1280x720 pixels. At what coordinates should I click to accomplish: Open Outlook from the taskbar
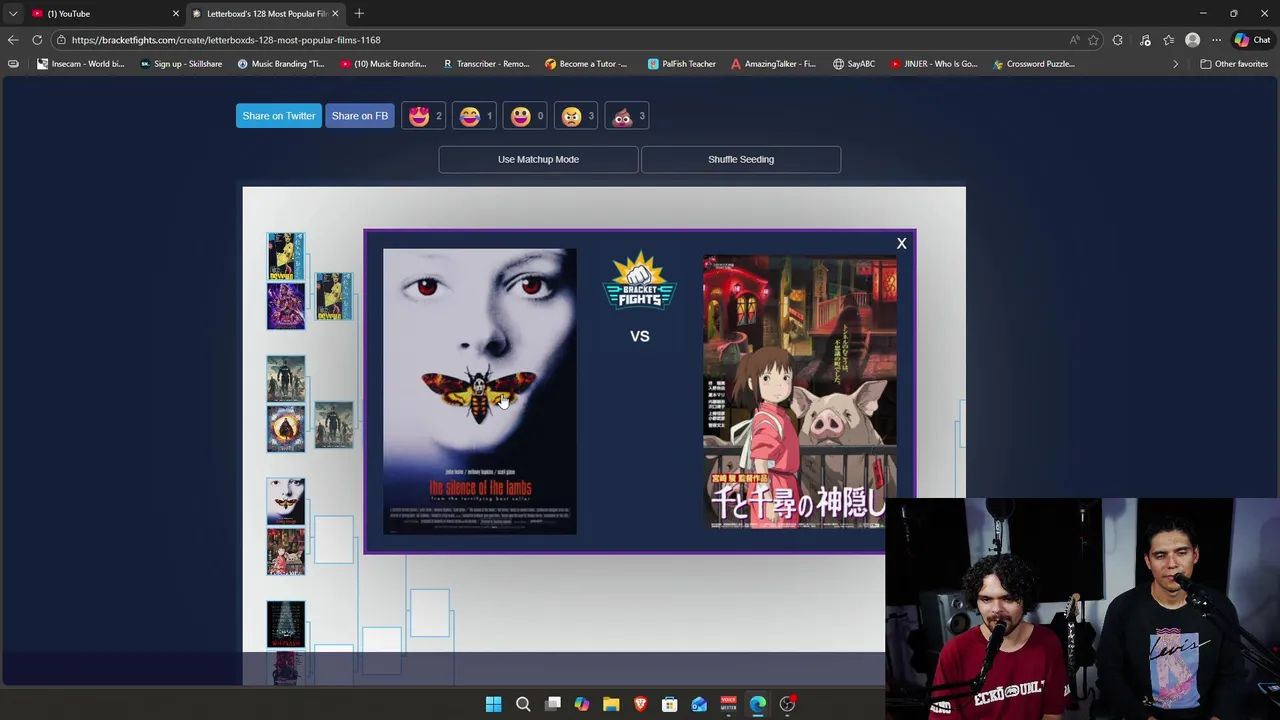pyautogui.click(x=699, y=704)
